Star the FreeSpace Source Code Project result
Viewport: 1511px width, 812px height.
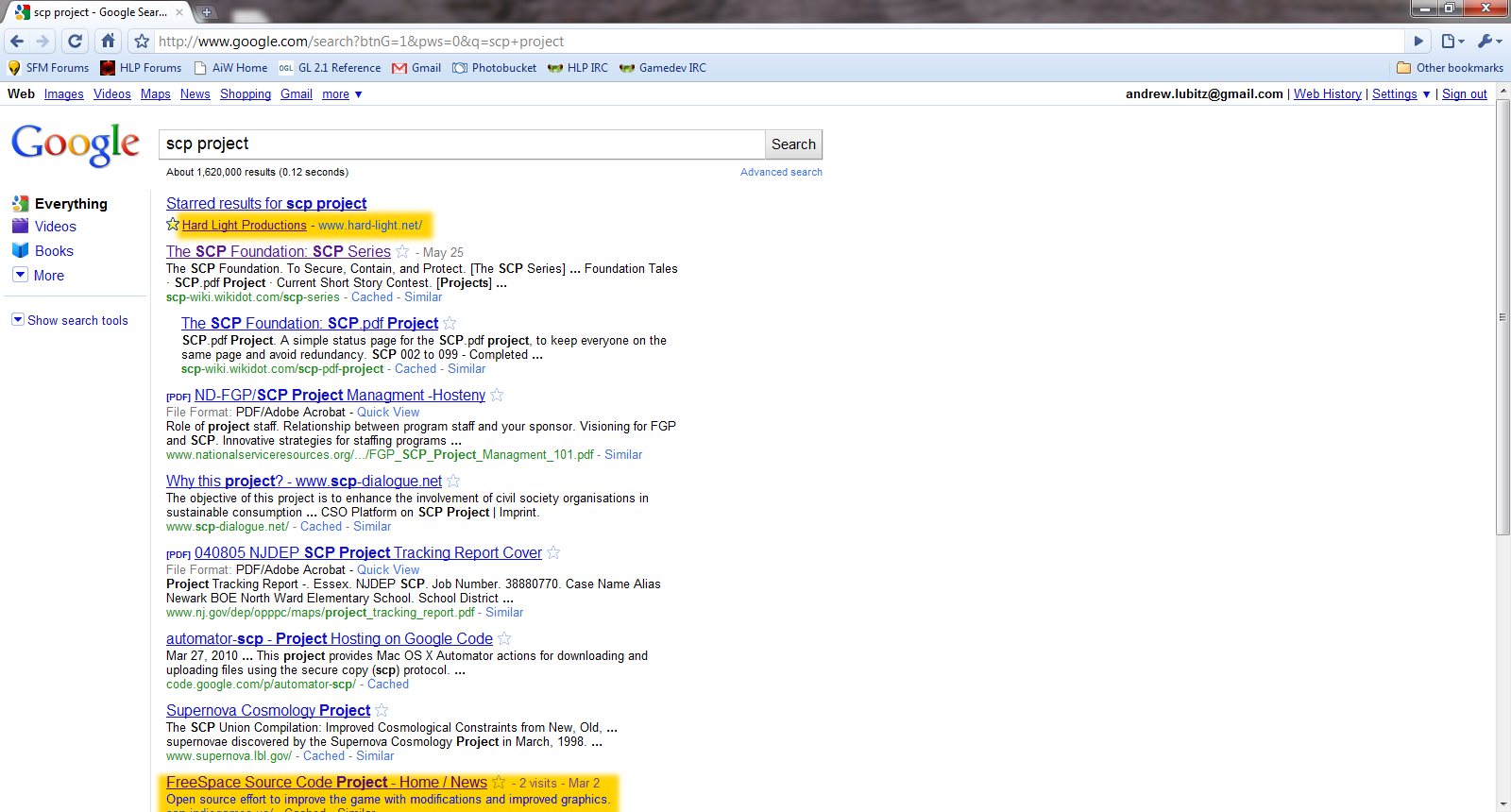coord(499,782)
